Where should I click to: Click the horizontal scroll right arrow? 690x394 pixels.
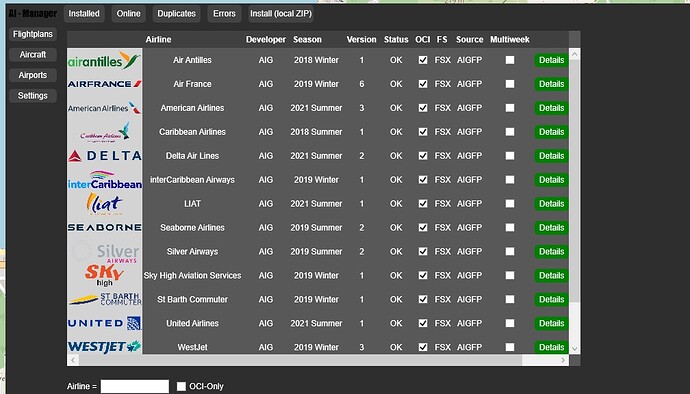[563, 360]
